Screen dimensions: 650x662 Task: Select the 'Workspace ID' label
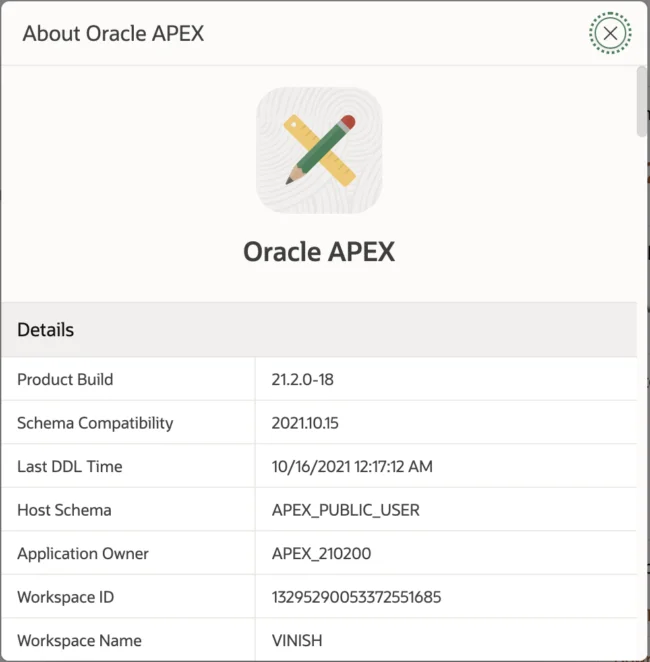pos(65,597)
